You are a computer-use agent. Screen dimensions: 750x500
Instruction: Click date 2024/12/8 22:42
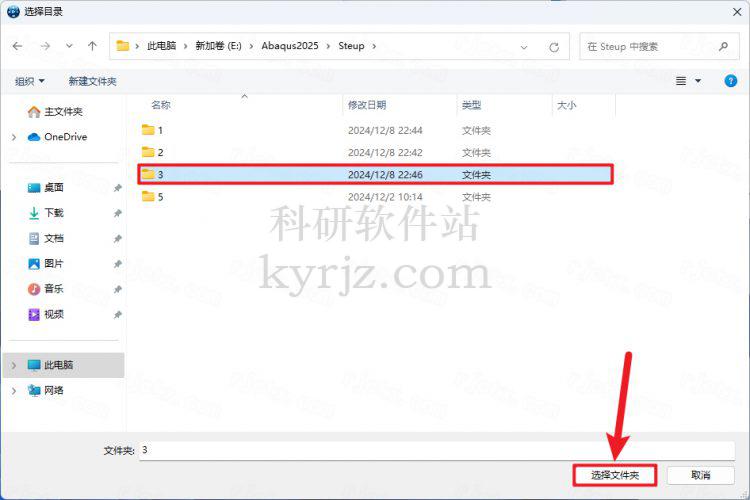click(385, 153)
